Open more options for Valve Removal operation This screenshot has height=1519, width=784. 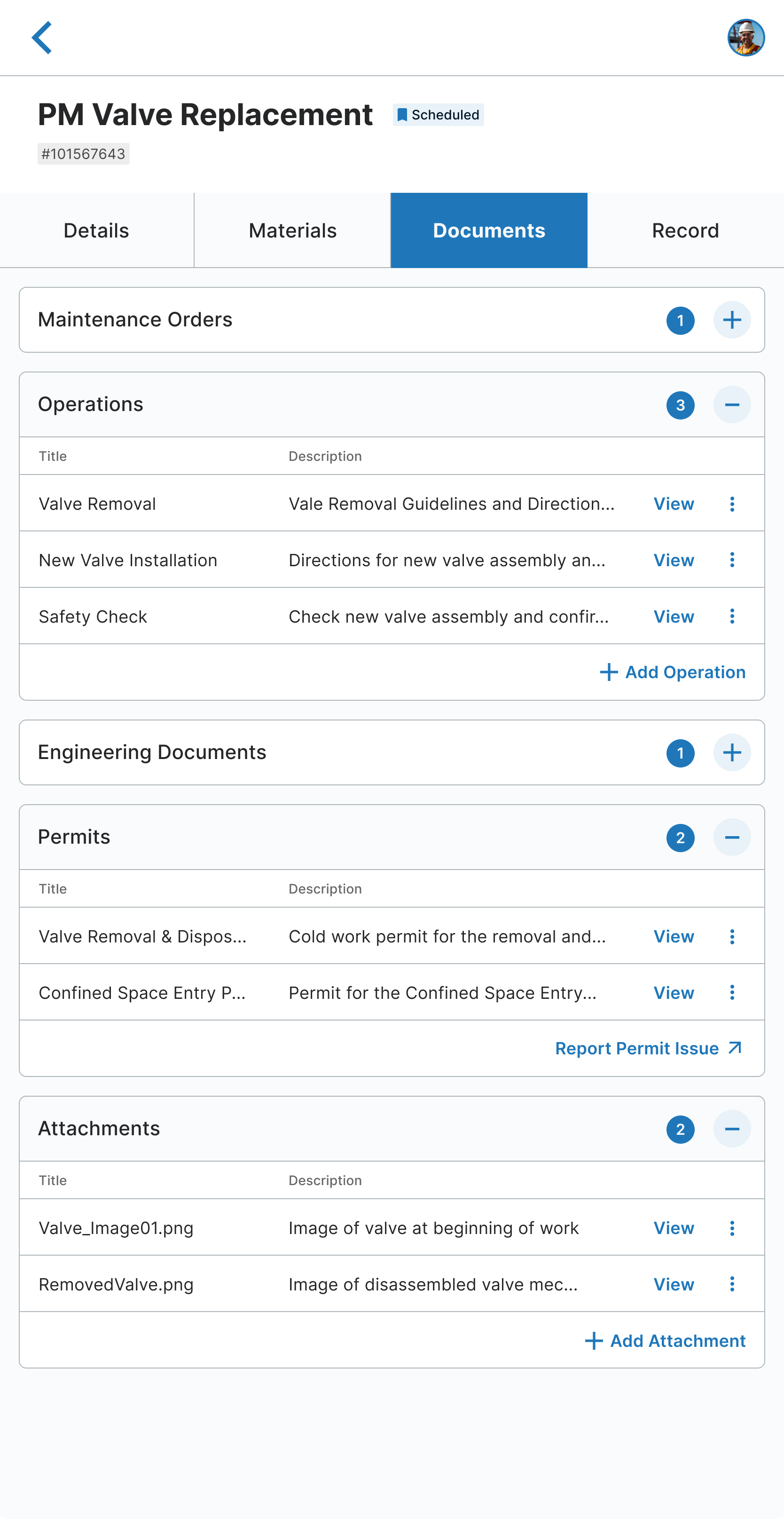[731, 504]
